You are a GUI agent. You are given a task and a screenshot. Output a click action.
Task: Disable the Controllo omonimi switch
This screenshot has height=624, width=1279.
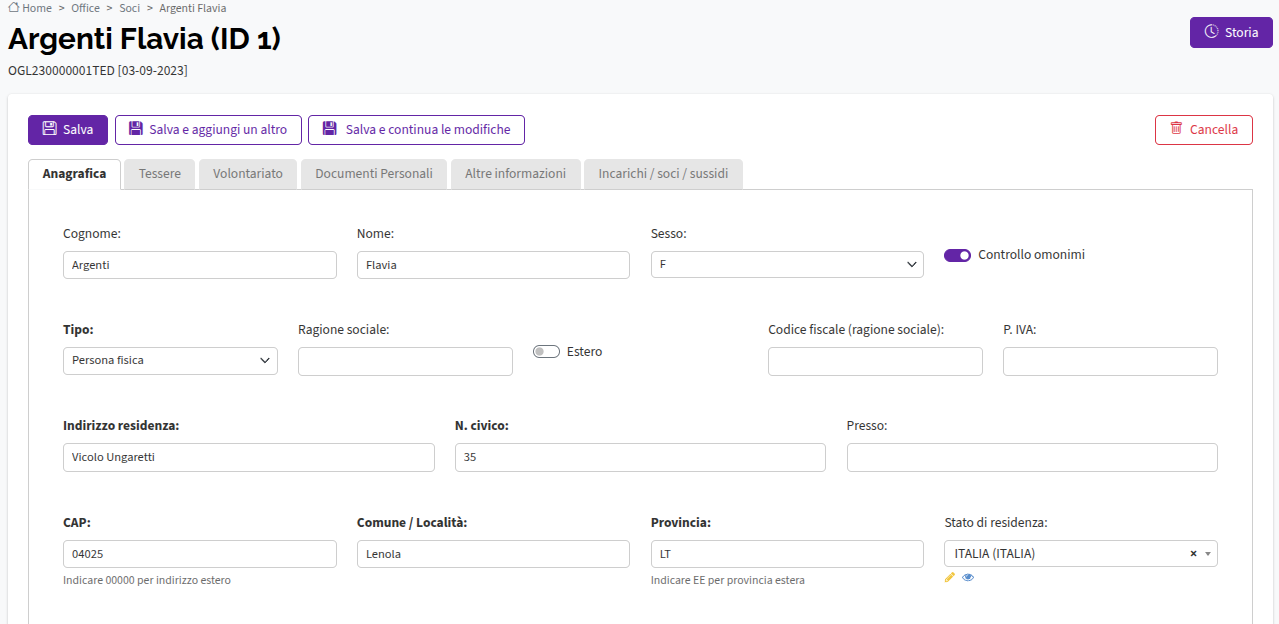pyautogui.click(x=957, y=255)
